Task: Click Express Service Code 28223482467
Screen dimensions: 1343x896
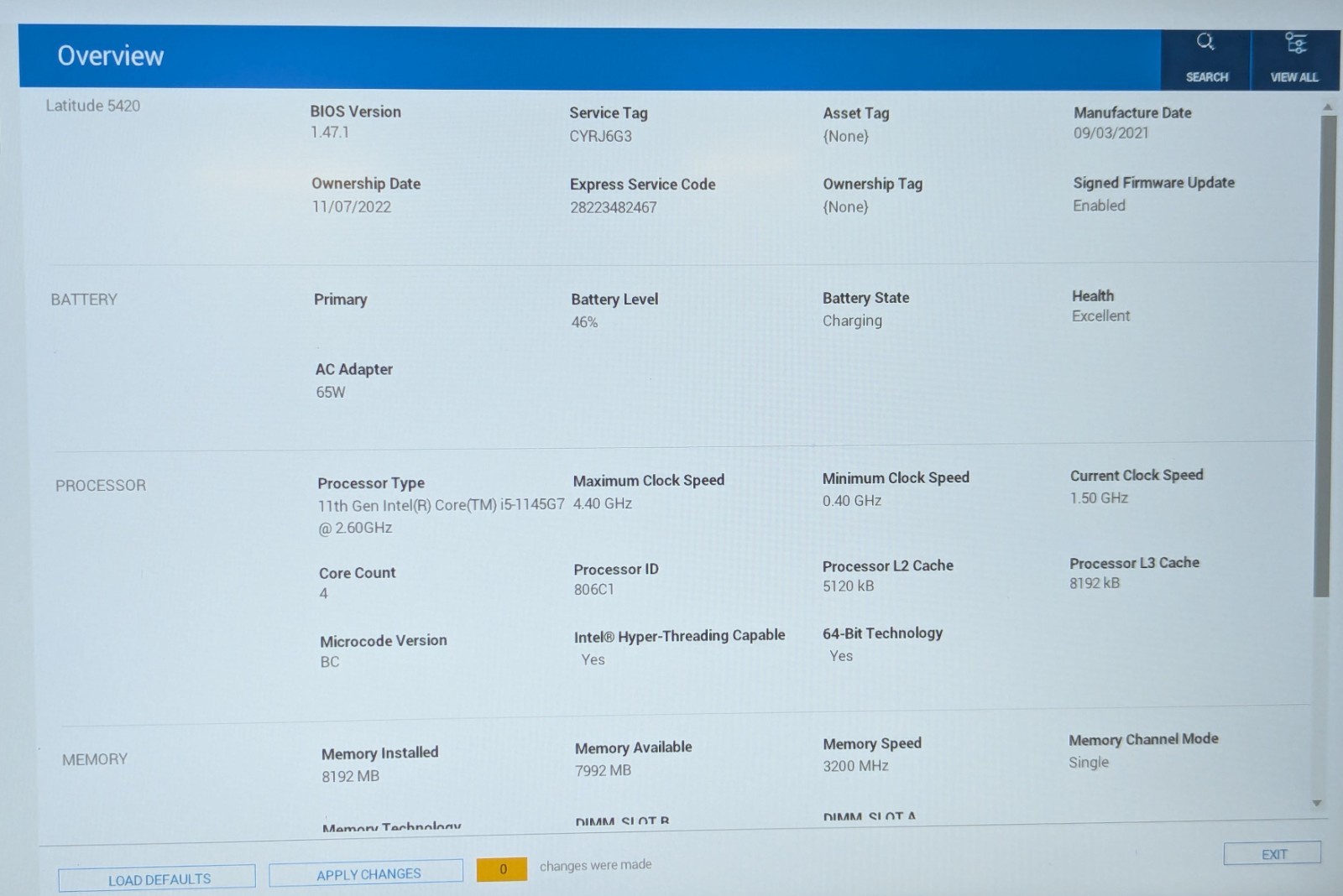Action: (614, 207)
